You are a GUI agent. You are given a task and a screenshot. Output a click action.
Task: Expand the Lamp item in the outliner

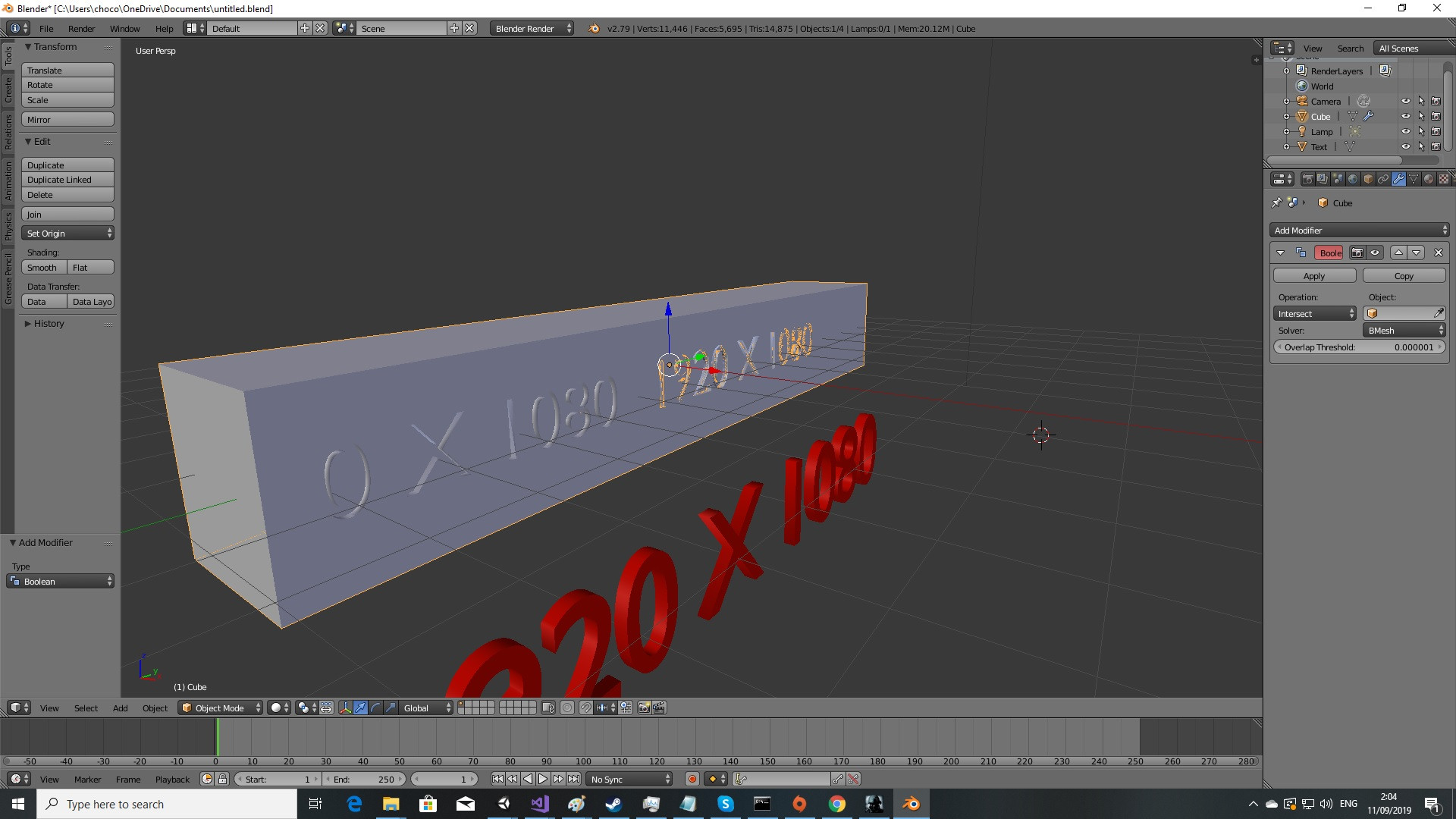point(1286,131)
